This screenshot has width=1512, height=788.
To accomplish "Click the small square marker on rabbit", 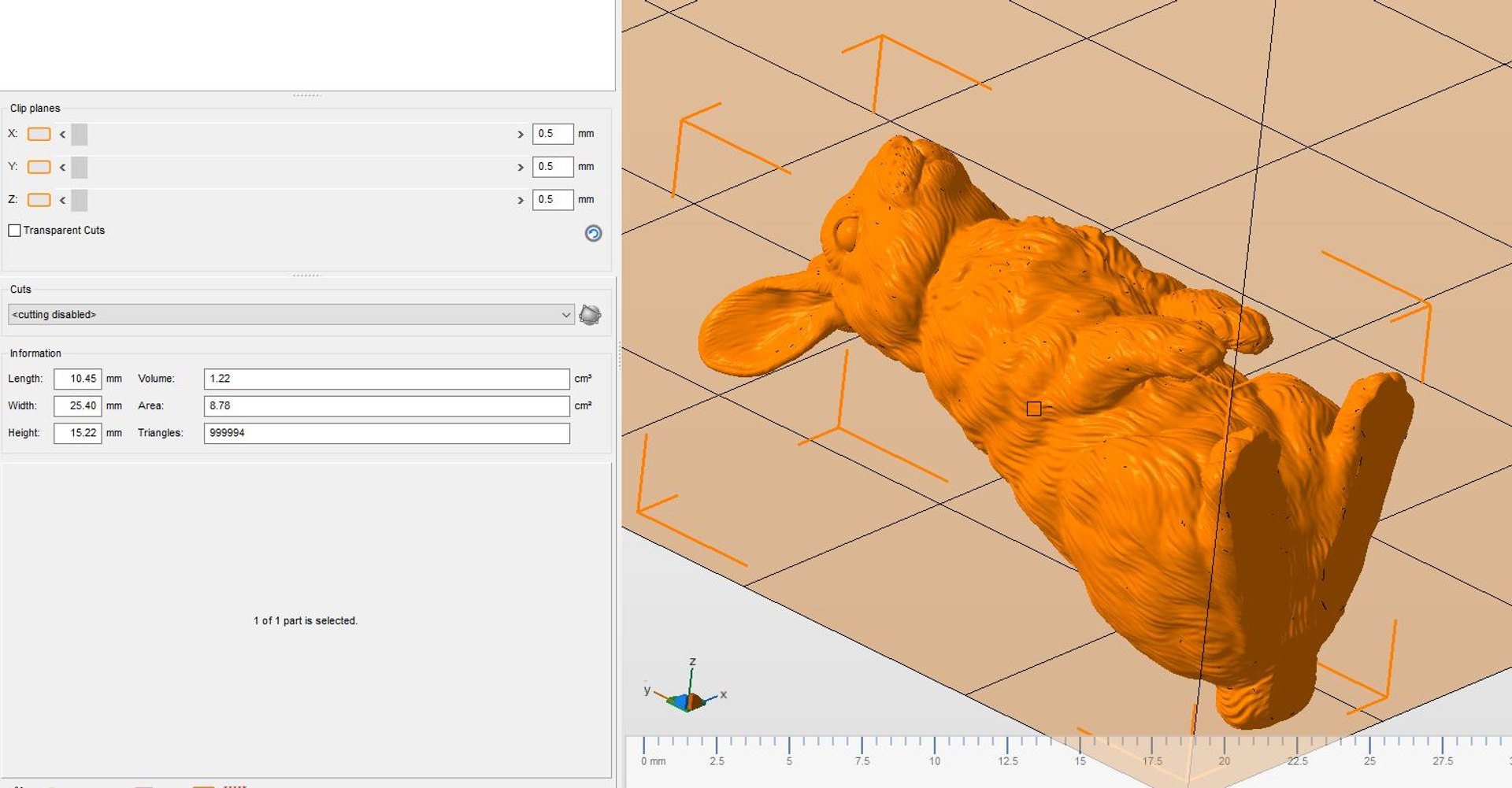I will click(x=1034, y=409).
